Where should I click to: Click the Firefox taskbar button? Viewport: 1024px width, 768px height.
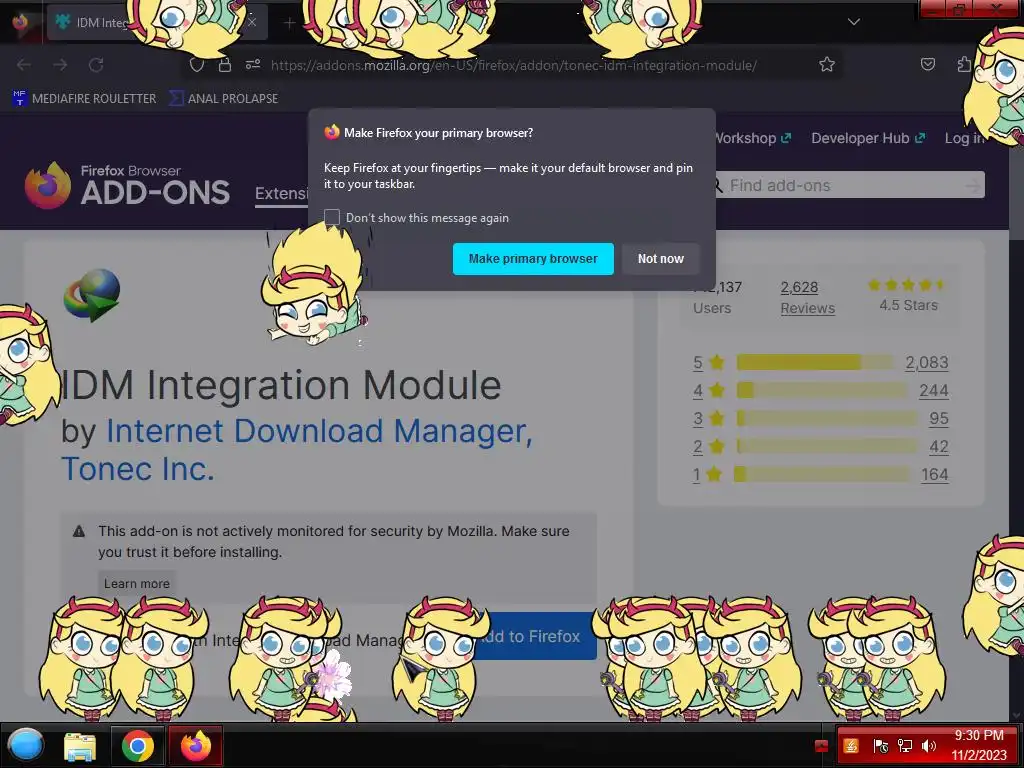196,746
